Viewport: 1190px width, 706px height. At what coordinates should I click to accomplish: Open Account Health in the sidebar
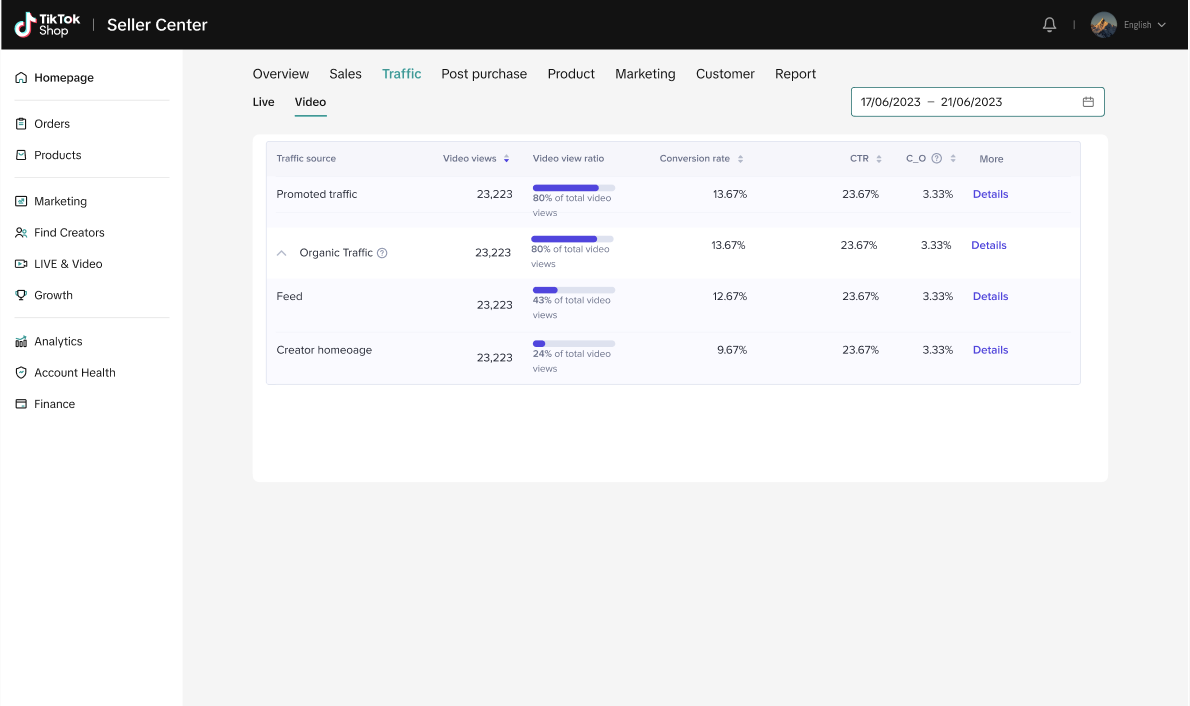tap(74, 373)
